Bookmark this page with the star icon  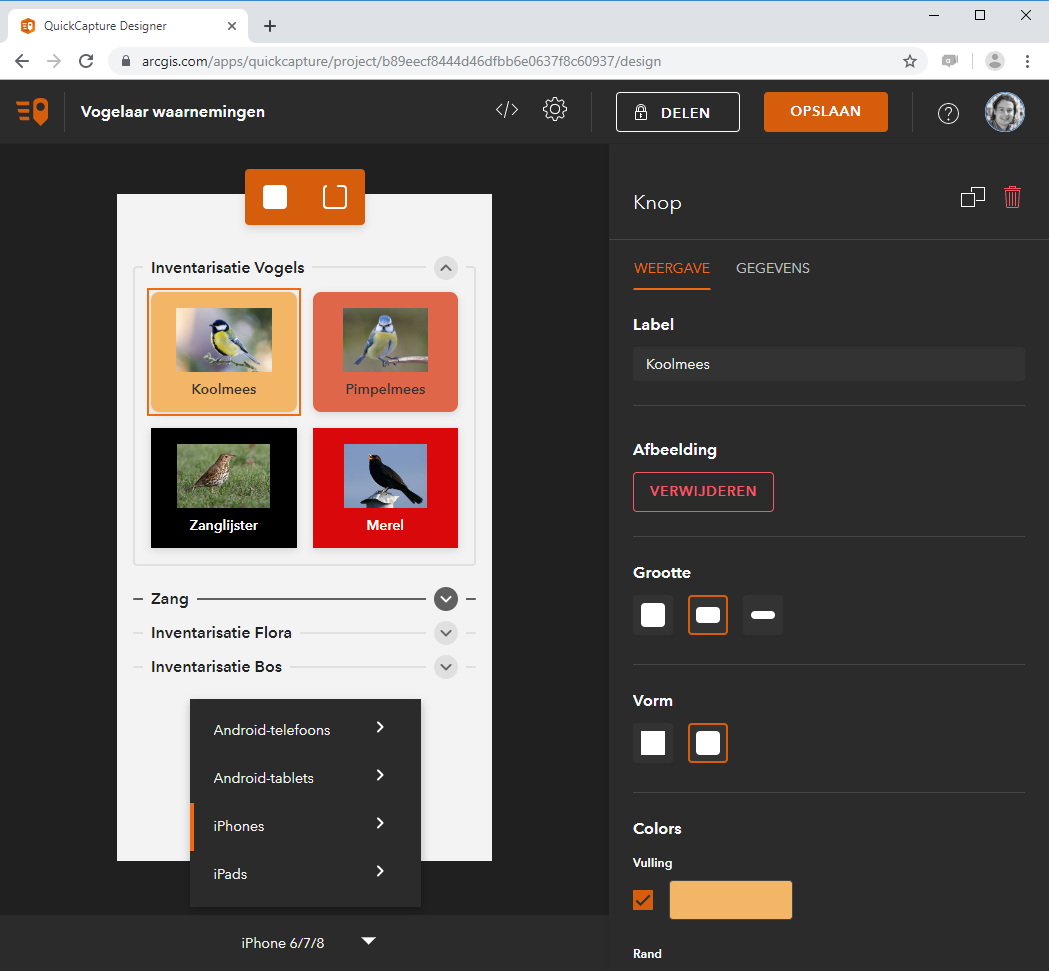click(x=910, y=62)
